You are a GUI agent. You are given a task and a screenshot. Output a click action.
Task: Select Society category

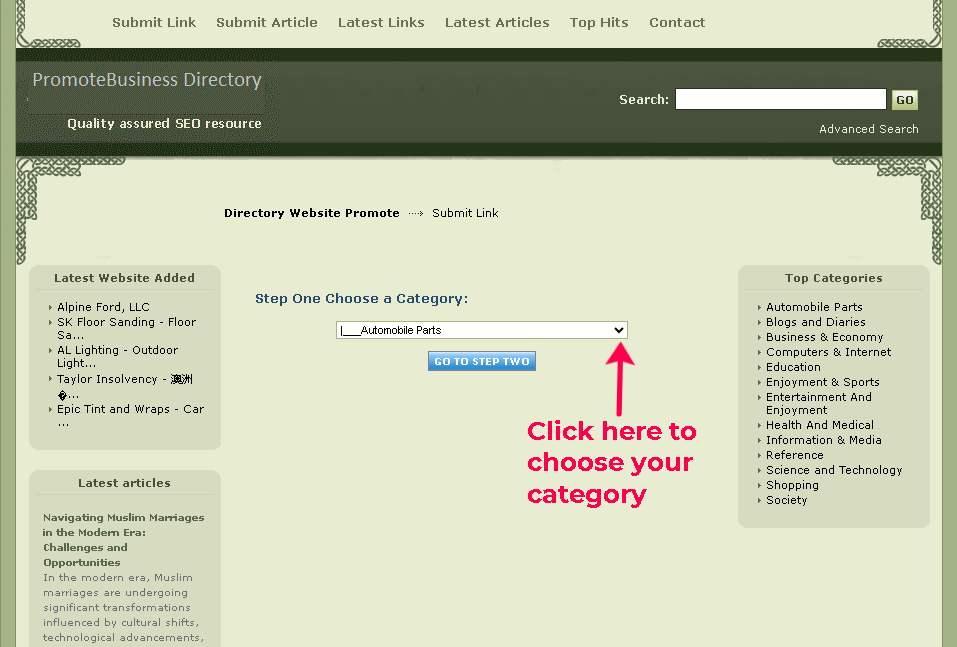point(786,500)
